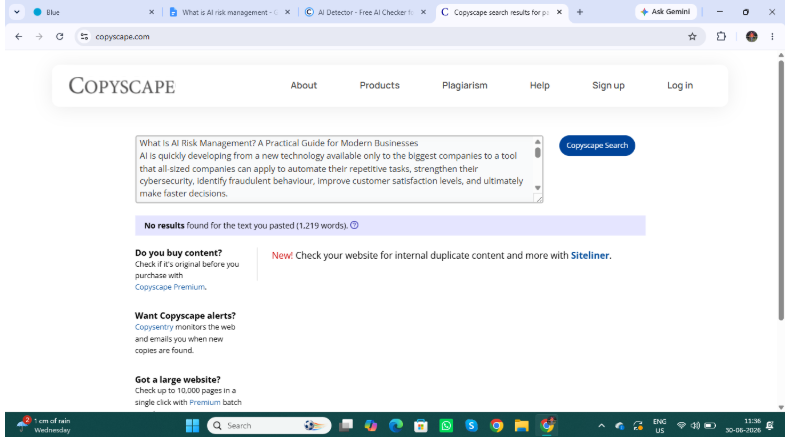This screenshot has width=785, height=437.
Task: Switch to the What is AI risk management tab
Action: pos(230,12)
